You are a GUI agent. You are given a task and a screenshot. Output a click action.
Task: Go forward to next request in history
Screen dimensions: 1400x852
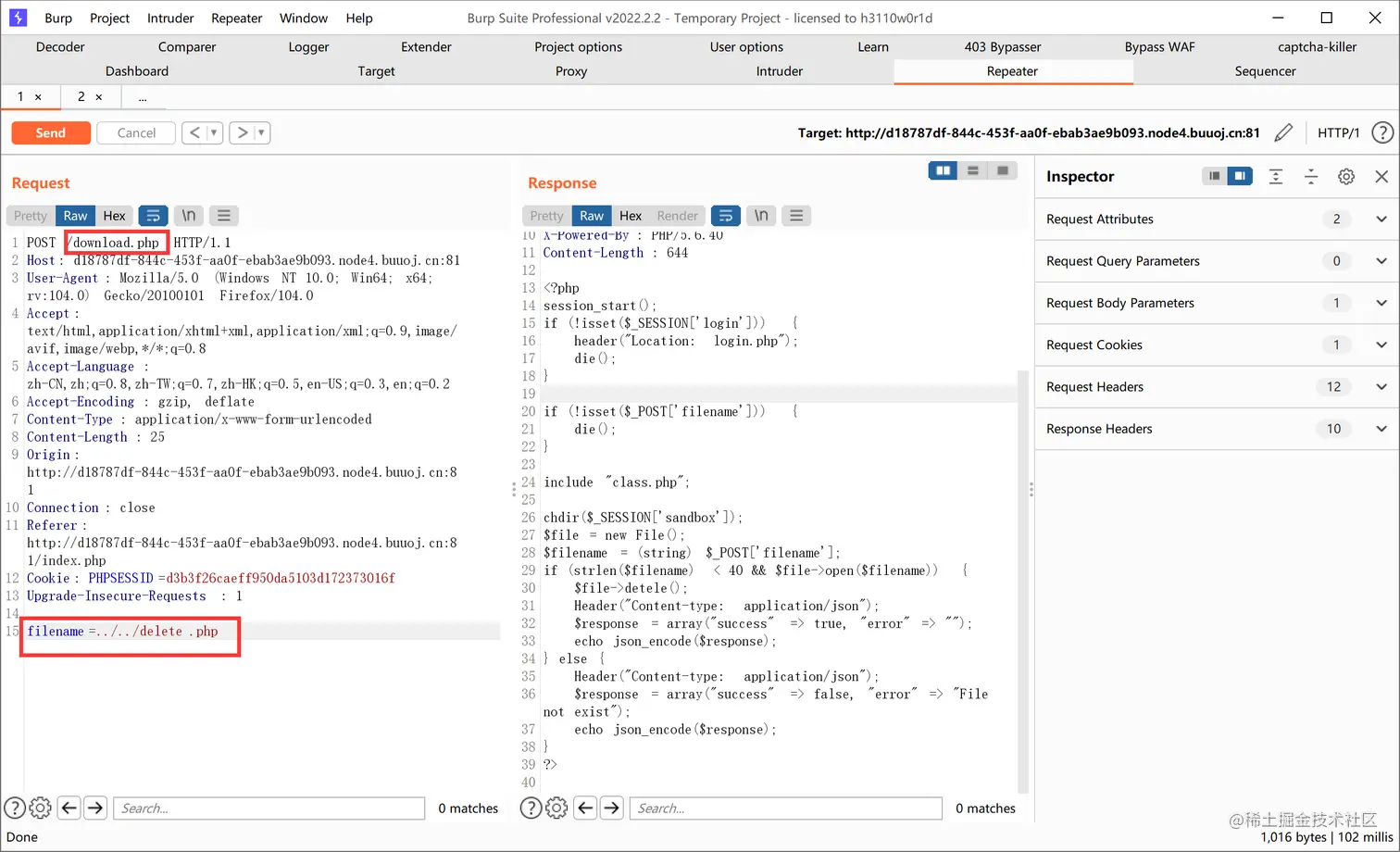pyautogui.click(x=243, y=132)
